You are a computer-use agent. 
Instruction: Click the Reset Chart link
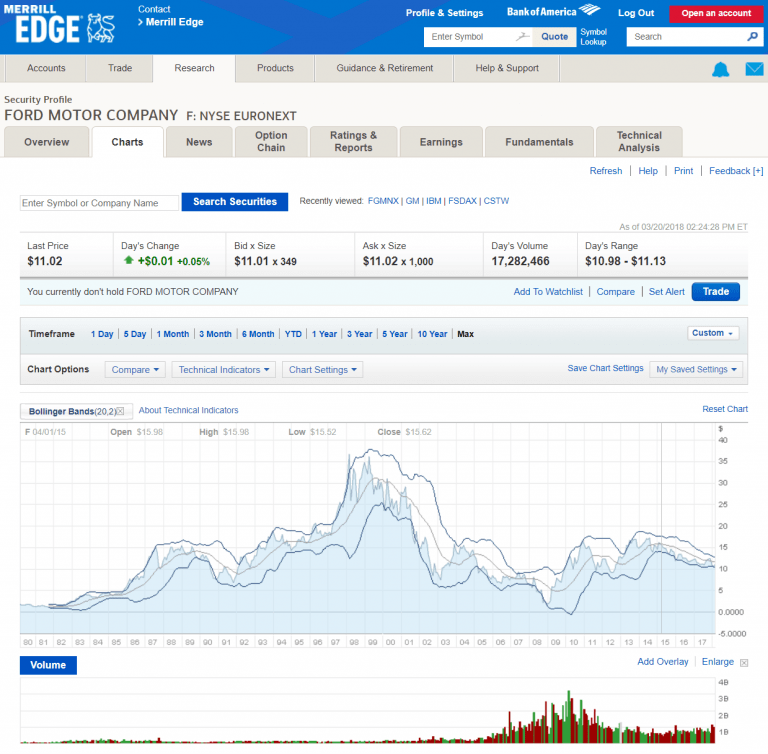point(725,409)
